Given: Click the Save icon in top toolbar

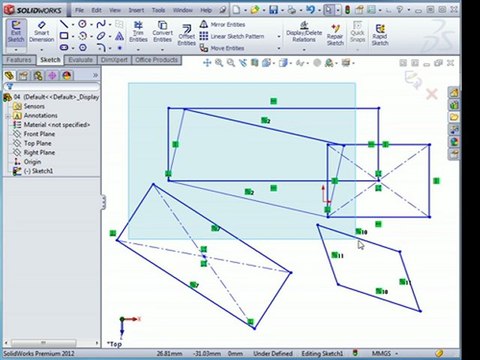Looking at the screenshot, I should click(x=273, y=10).
